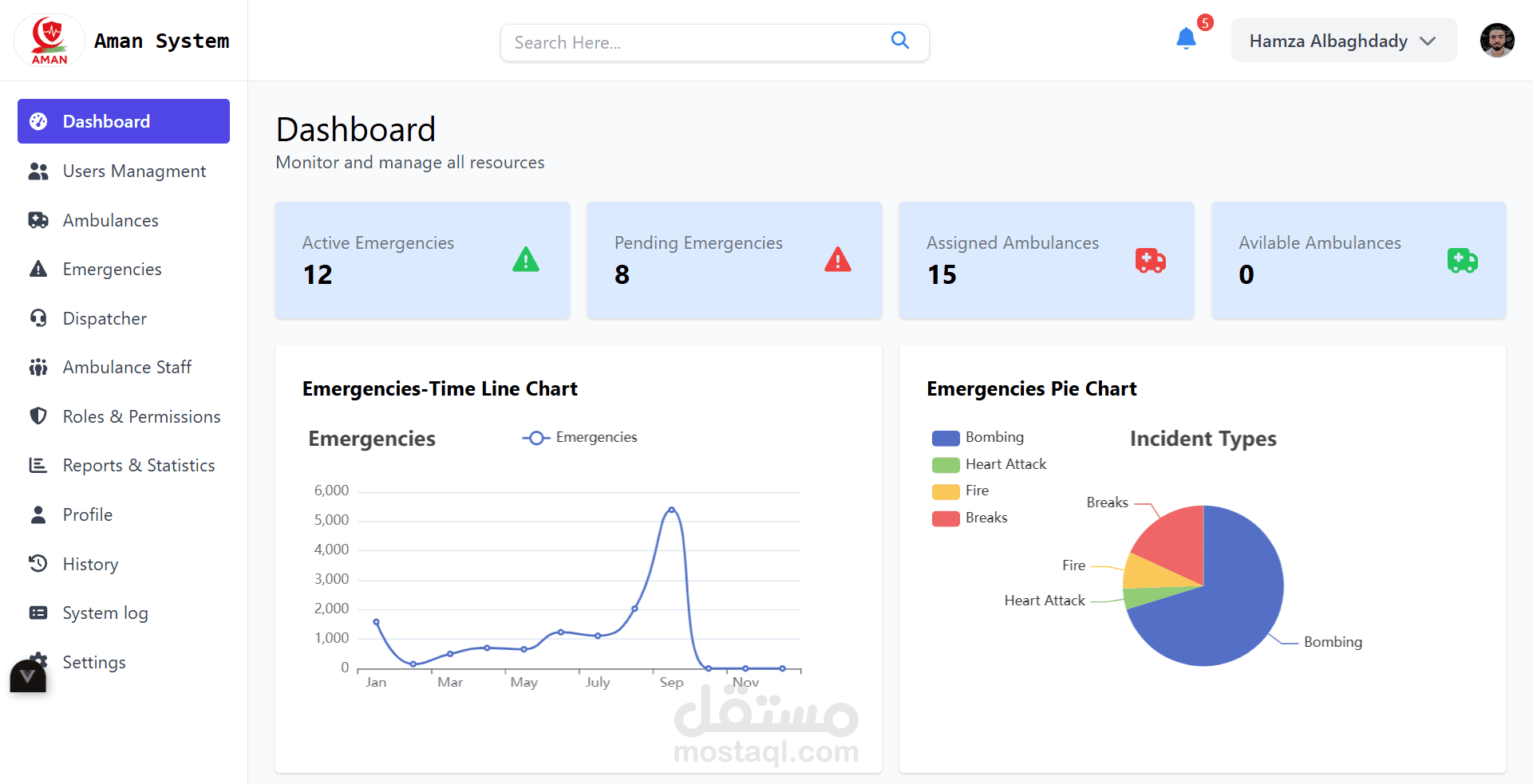This screenshot has width=1533, height=784.
Task: Toggle the Emergencies series legend in the line chart
Action: 580,437
